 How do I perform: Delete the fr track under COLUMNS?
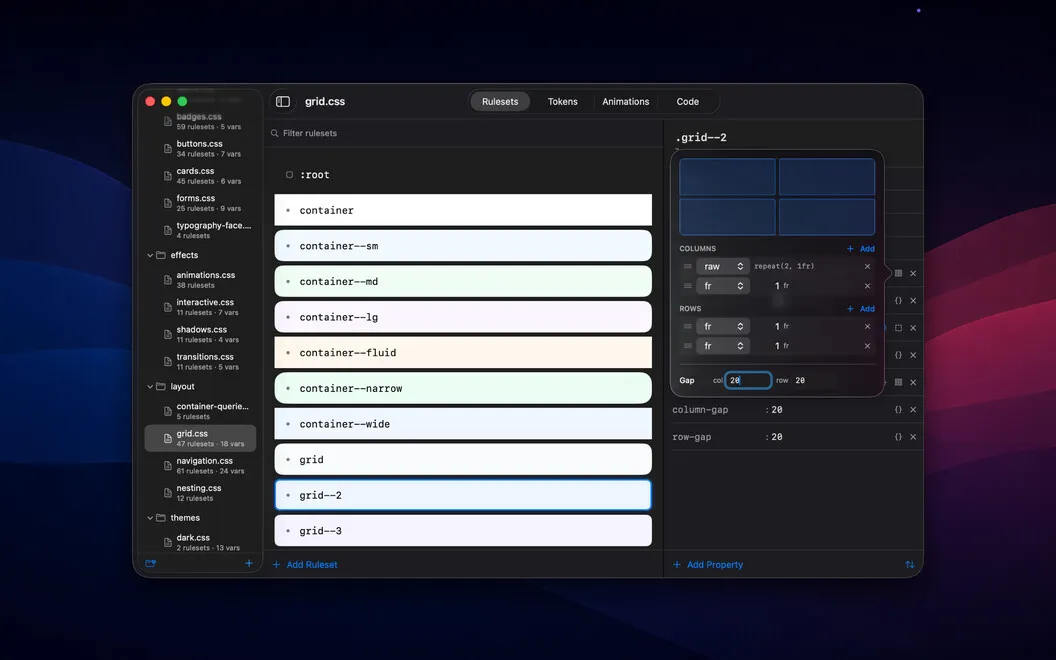(867, 286)
